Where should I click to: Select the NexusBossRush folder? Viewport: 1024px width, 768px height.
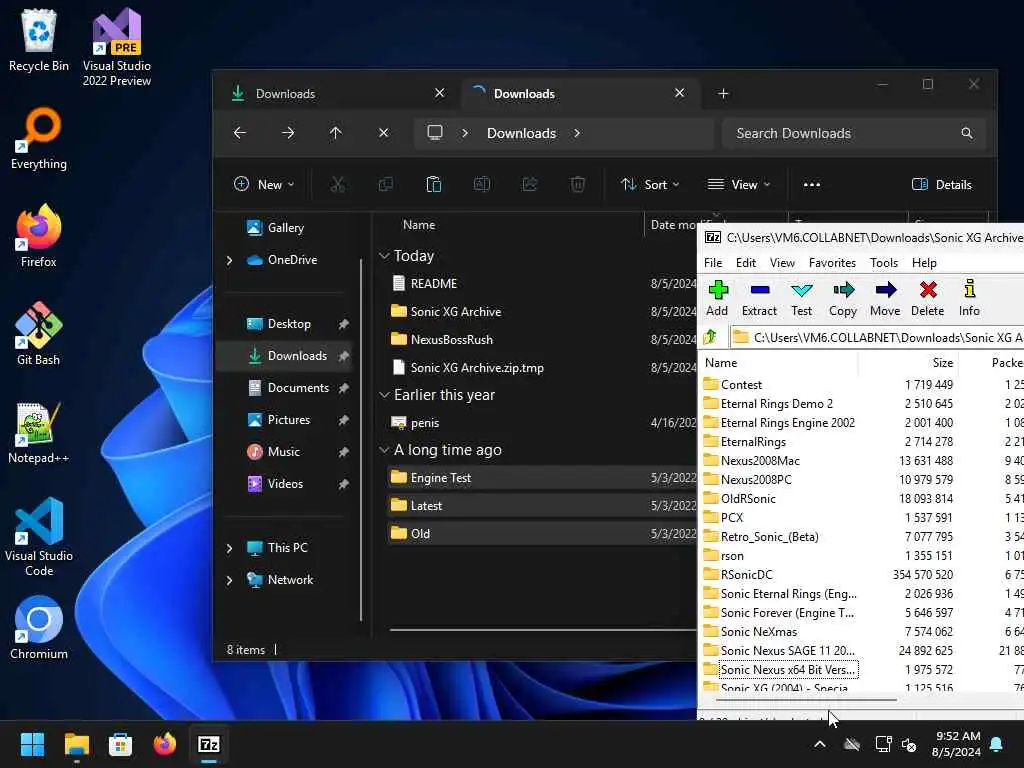click(x=451, y=340)
